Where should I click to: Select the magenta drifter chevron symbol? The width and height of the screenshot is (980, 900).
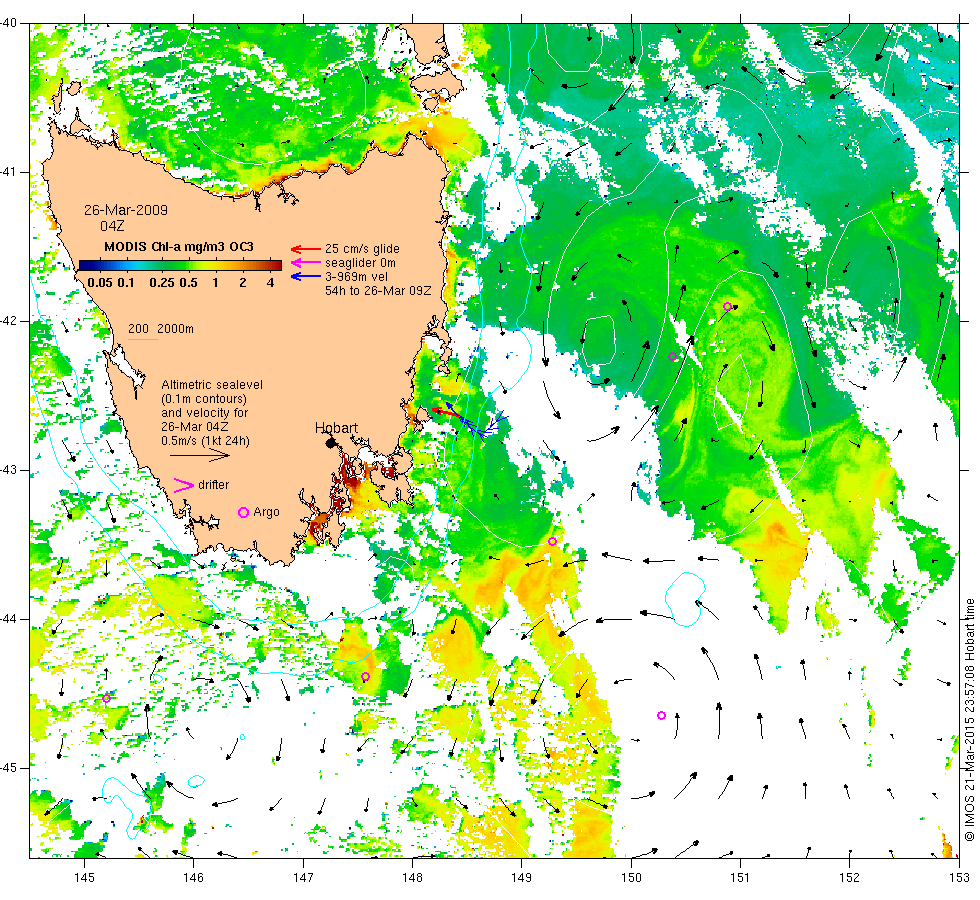point(183,485)
